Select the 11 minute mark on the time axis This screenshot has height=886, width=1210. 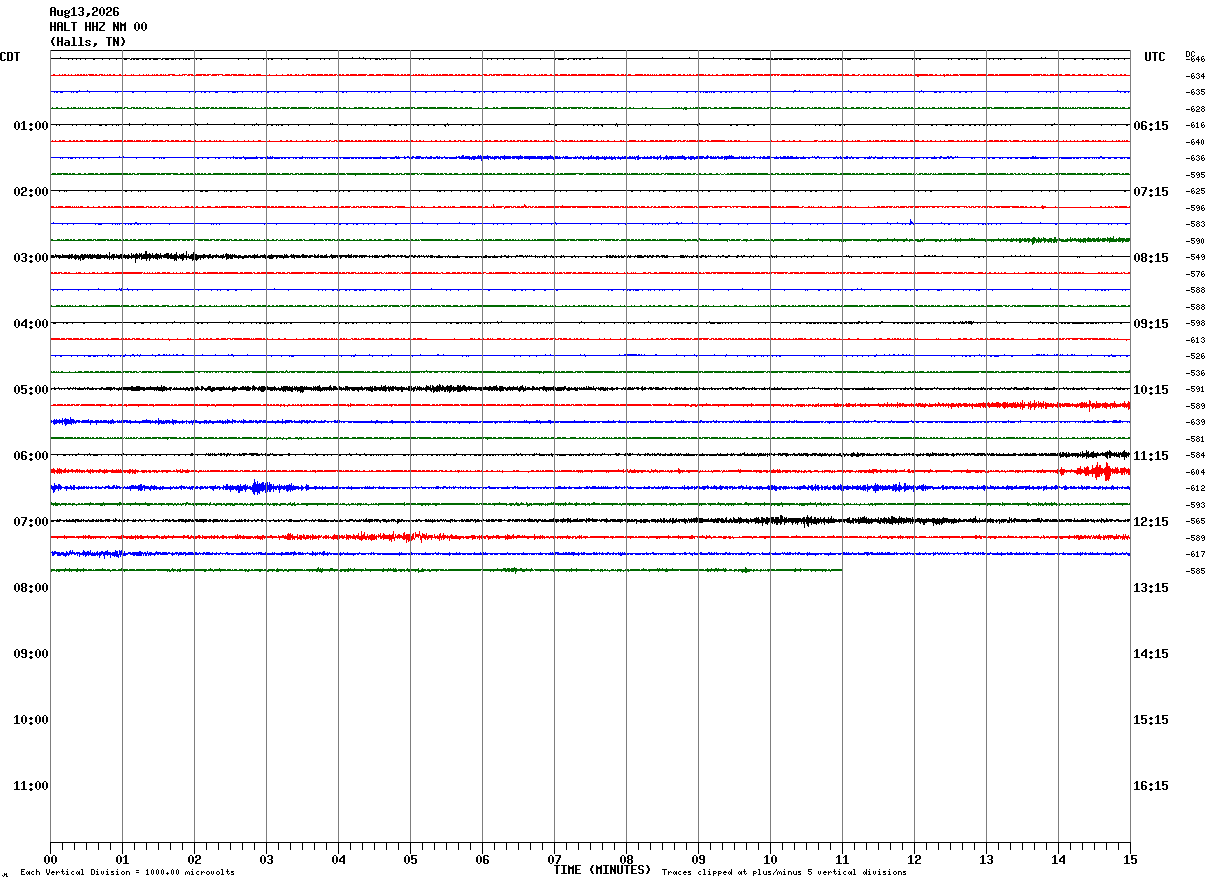(x=842, y=859)
